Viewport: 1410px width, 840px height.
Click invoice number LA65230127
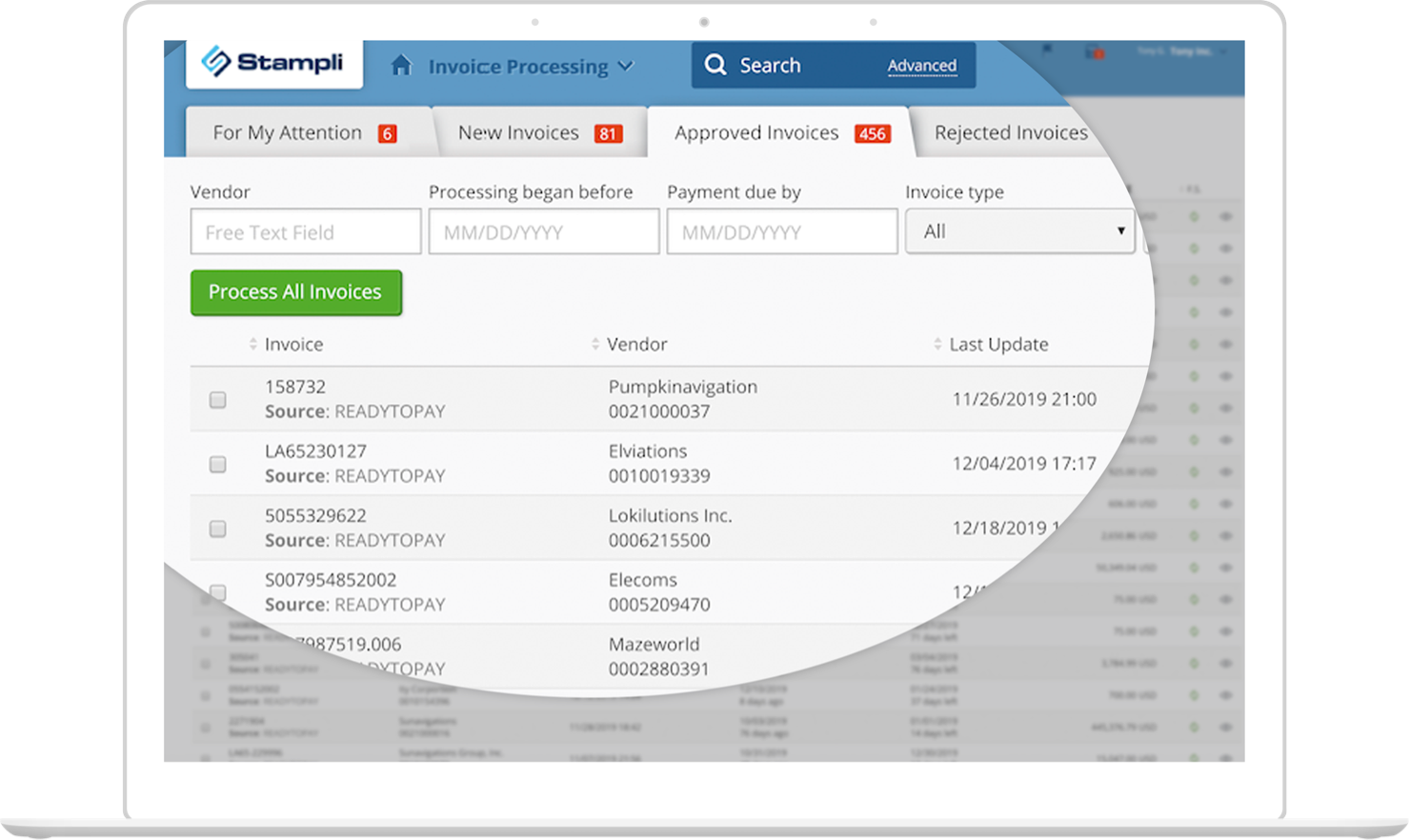315,451
